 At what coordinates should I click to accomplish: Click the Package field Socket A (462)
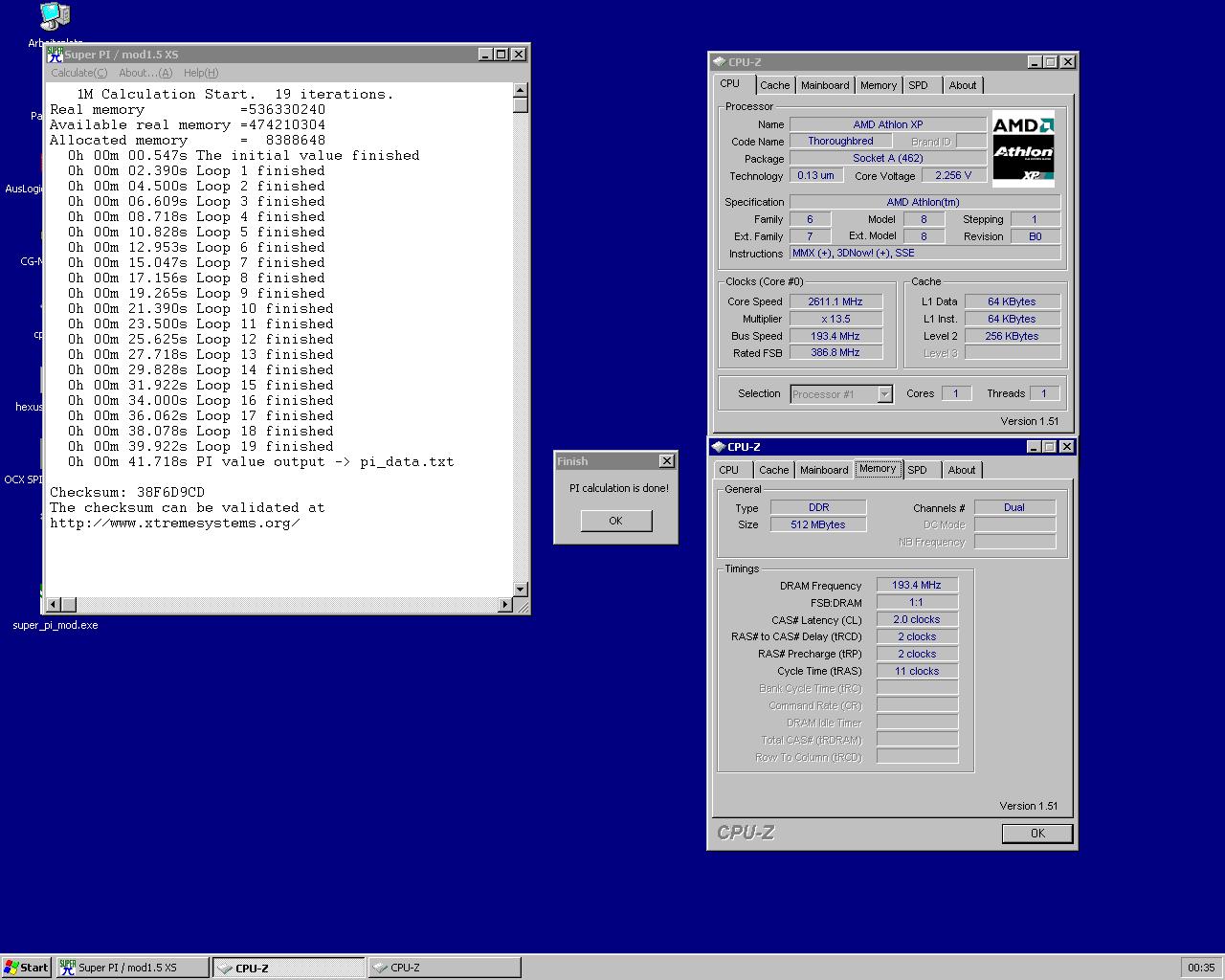(888, 158)
